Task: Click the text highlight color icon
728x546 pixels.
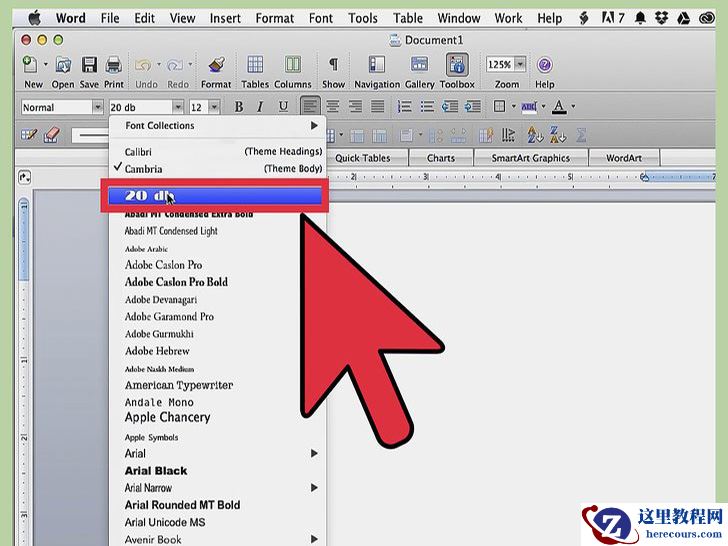Action: [529, 107]
